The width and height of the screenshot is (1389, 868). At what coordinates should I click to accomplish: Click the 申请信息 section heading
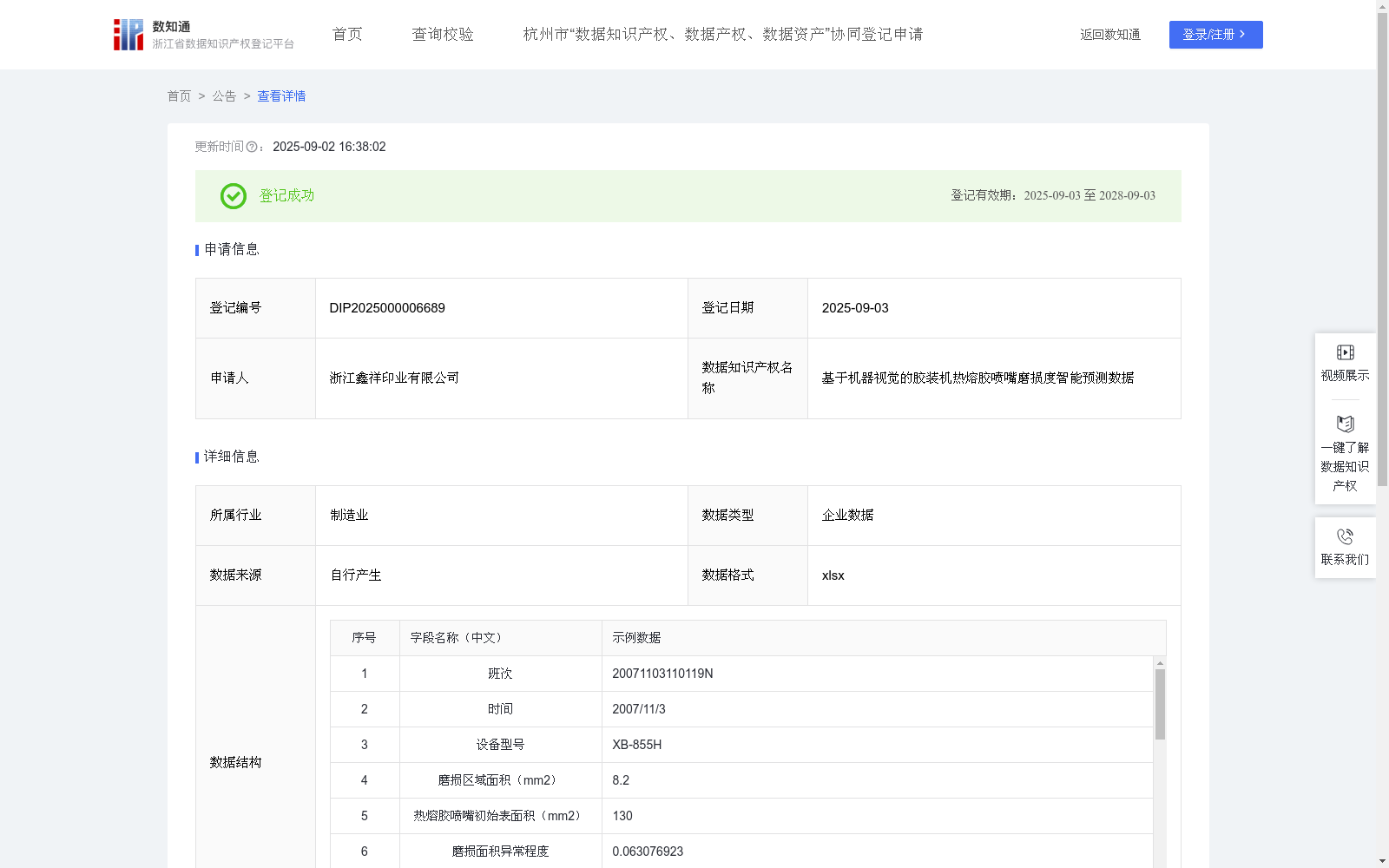(x=232, y=249)
